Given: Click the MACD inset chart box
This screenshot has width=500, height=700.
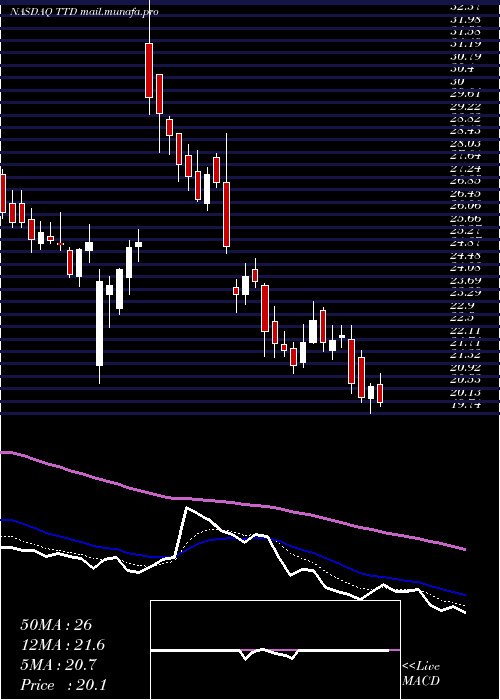Looking at the screenshot, I should tap(275, 650).
